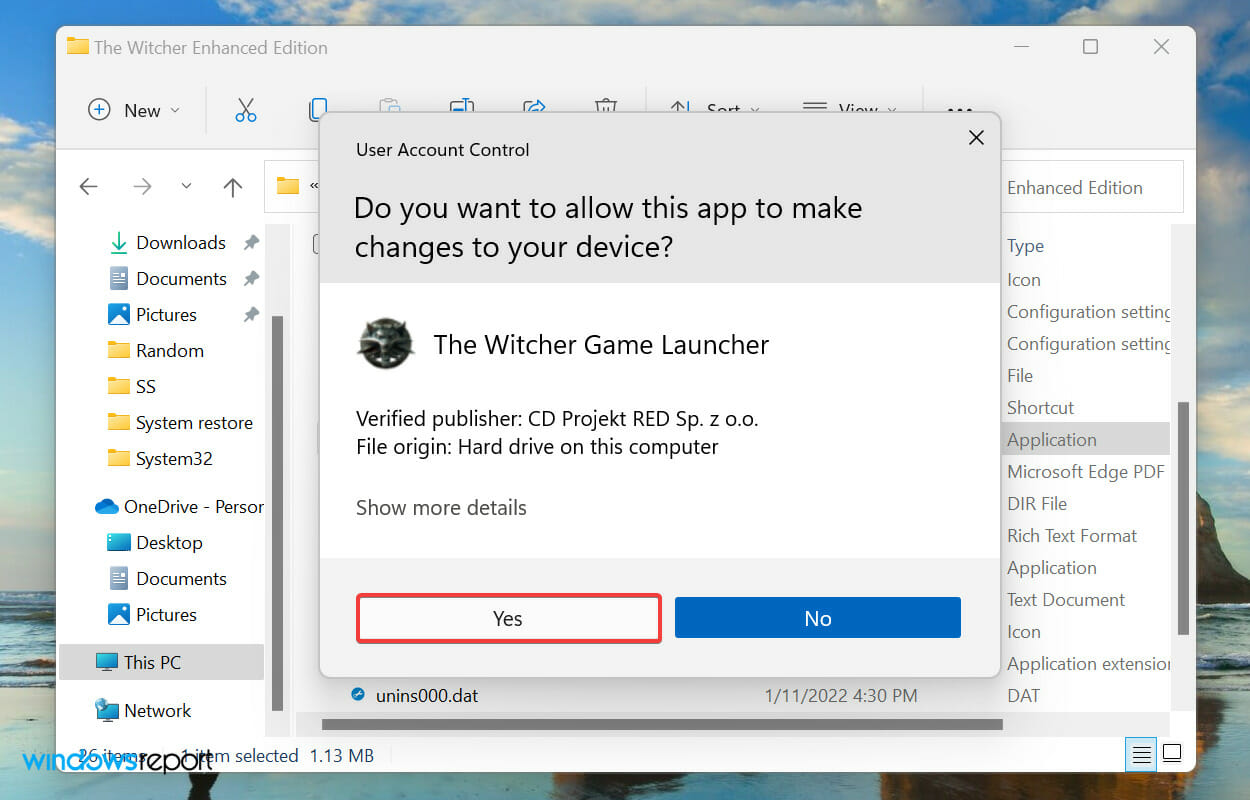Maximize the File Explorer window
Image resolution: width=1250 pixels, height=800 pixels.
[x=1090, y=47]
